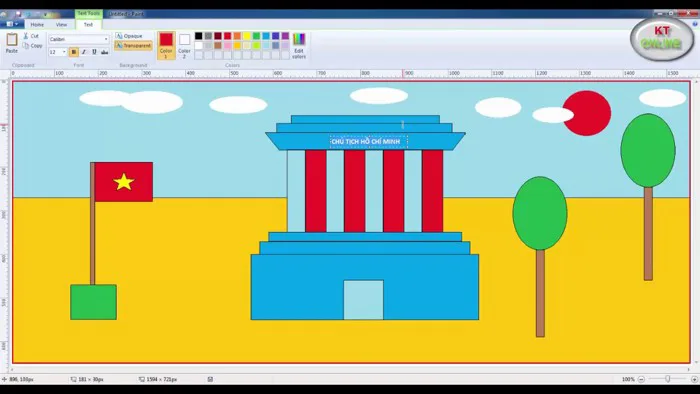Pick the gold palette swatch

[237, 46]
